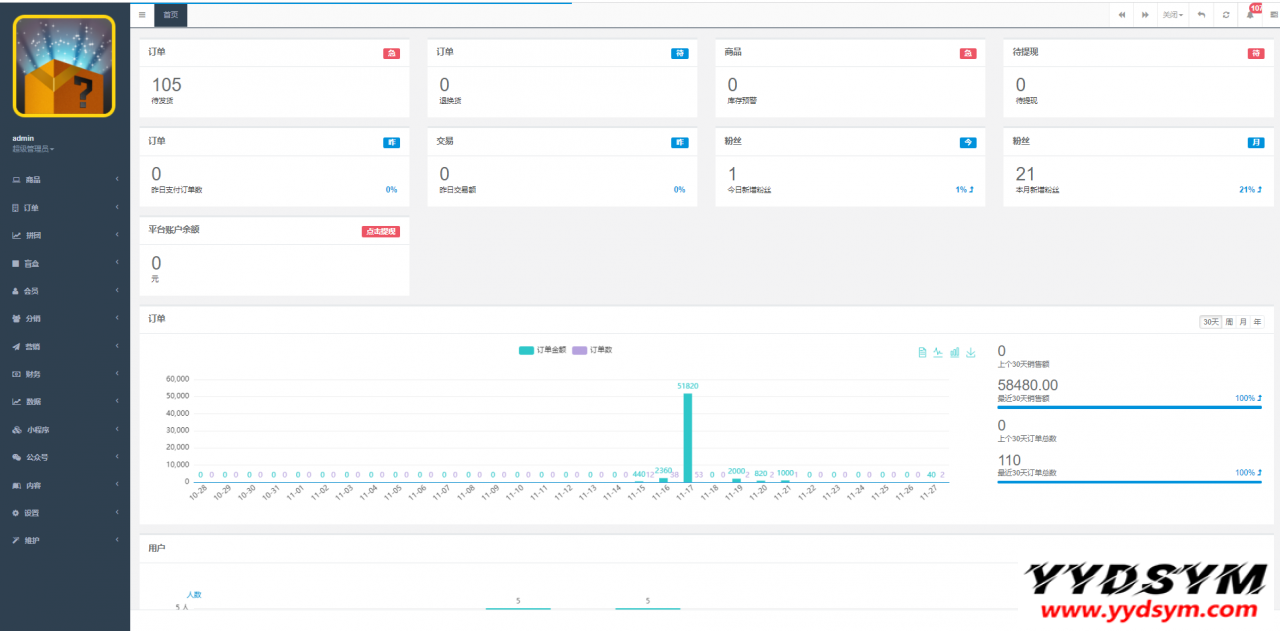Download order chart as image
Screen dimensions: 1280x631
click(x=970, y=352)
